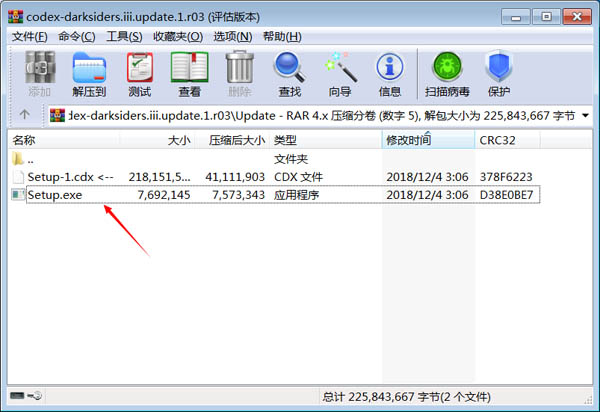Expand the address bar path dropdown
Image resolution: width=600 pixels, height=412 pixels.
coord(585,115)
